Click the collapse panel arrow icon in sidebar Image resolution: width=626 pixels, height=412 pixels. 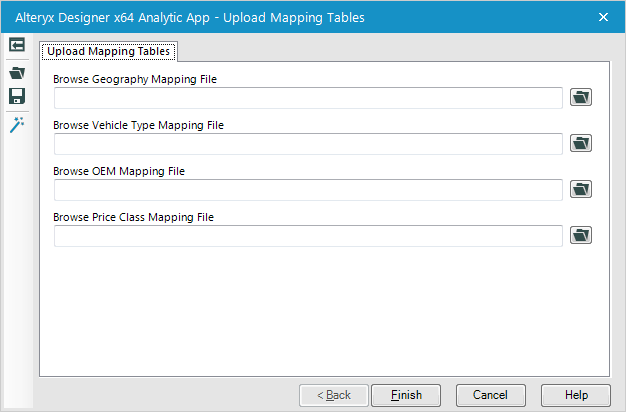(x=16, y=45)
